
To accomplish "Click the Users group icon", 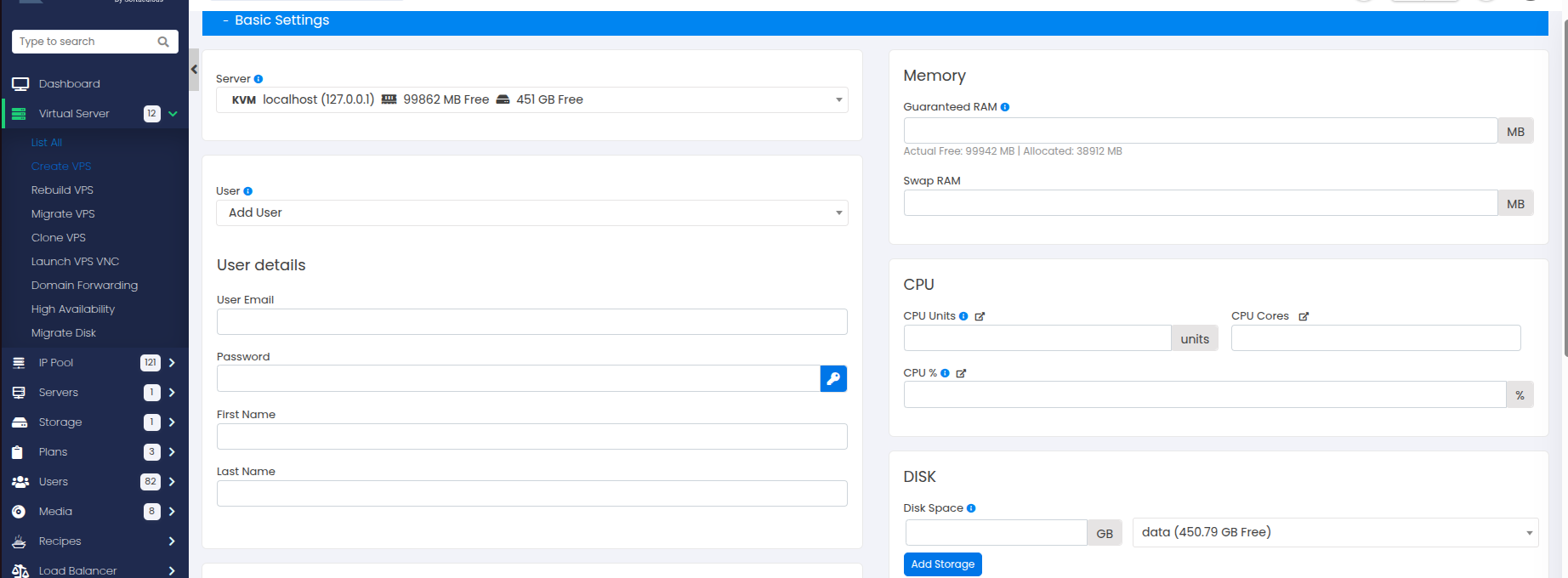I will [20, 482].
